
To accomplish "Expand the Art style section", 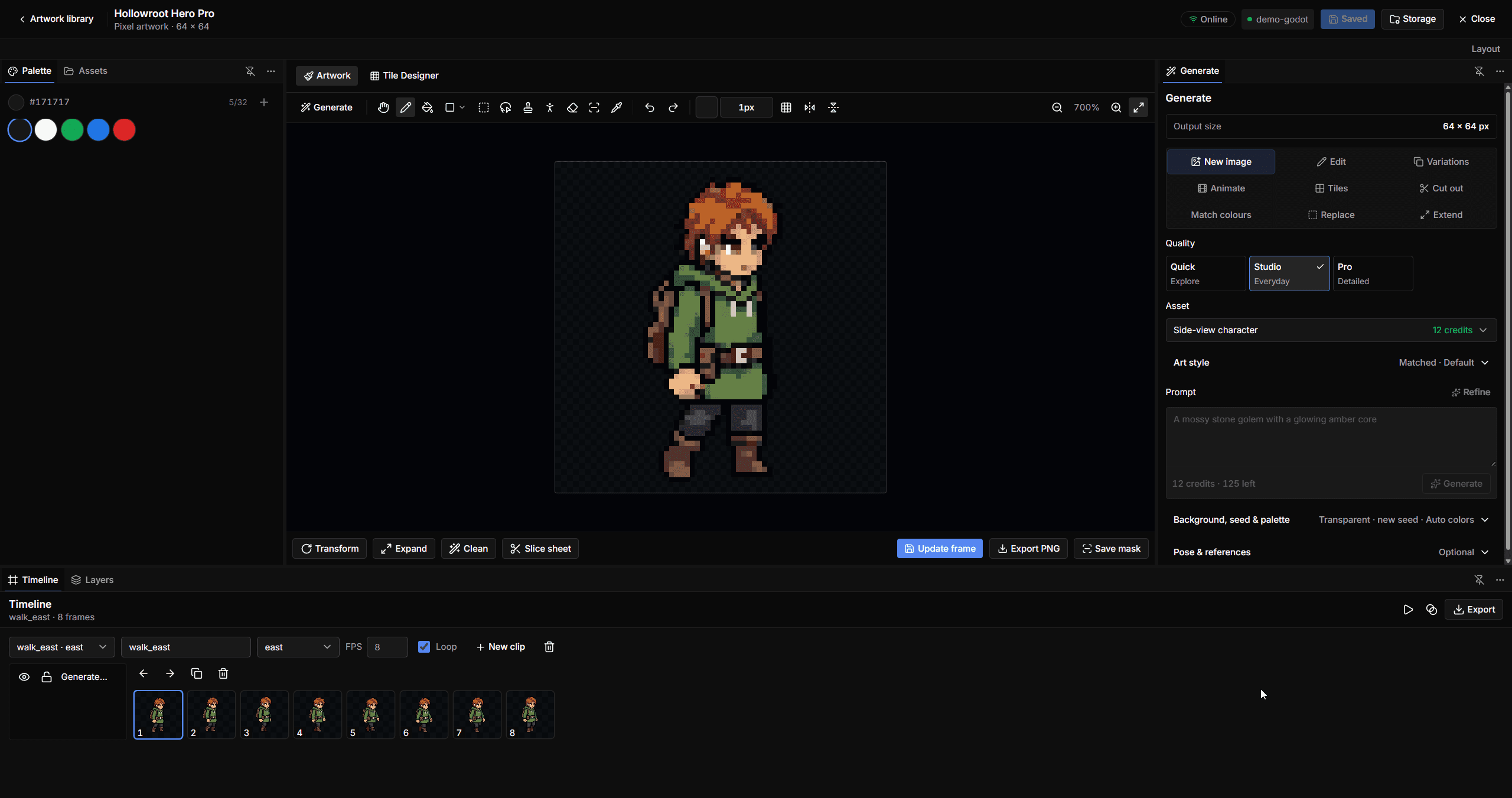I will pos(1331,363).
